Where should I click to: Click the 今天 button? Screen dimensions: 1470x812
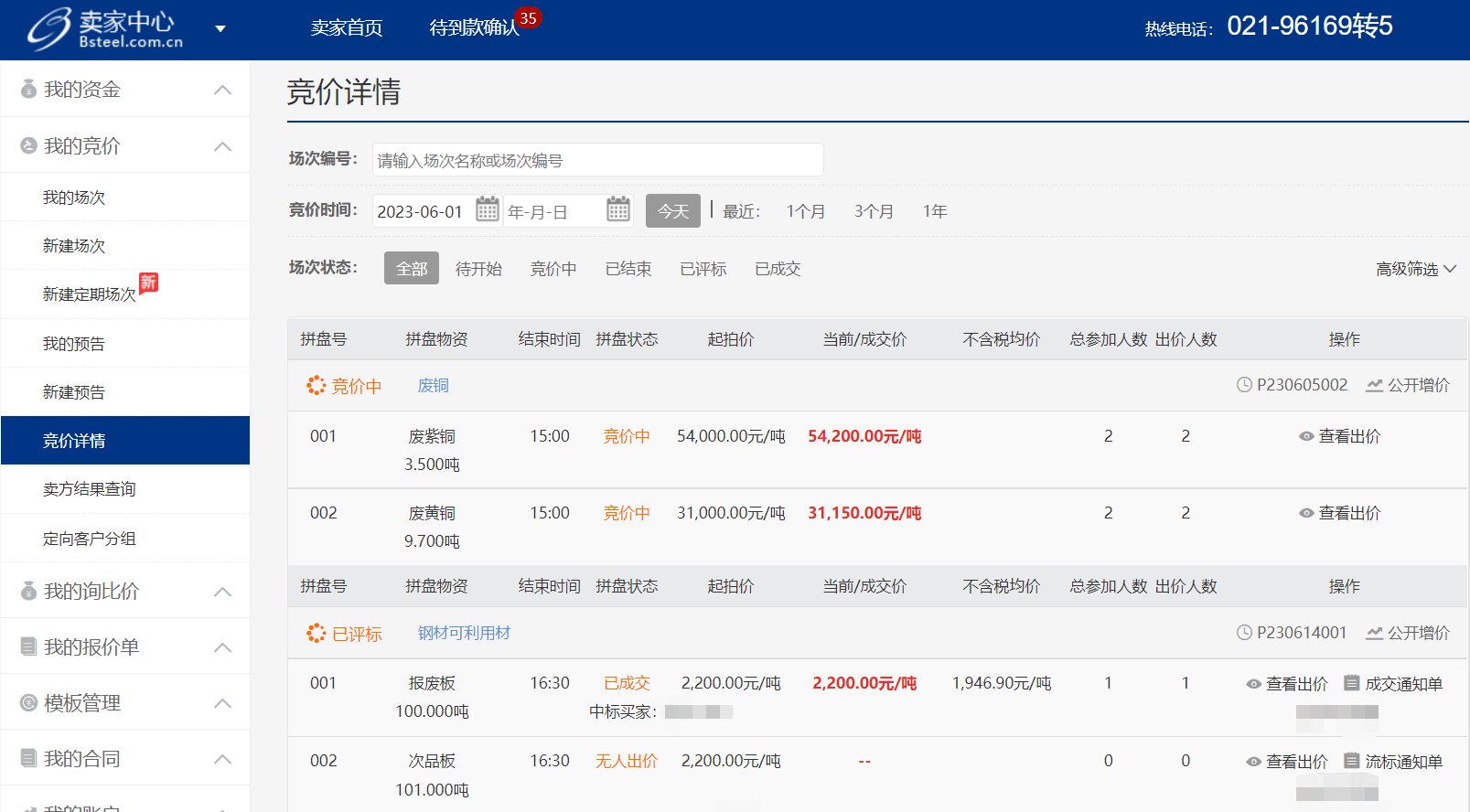tap(672, 211)
